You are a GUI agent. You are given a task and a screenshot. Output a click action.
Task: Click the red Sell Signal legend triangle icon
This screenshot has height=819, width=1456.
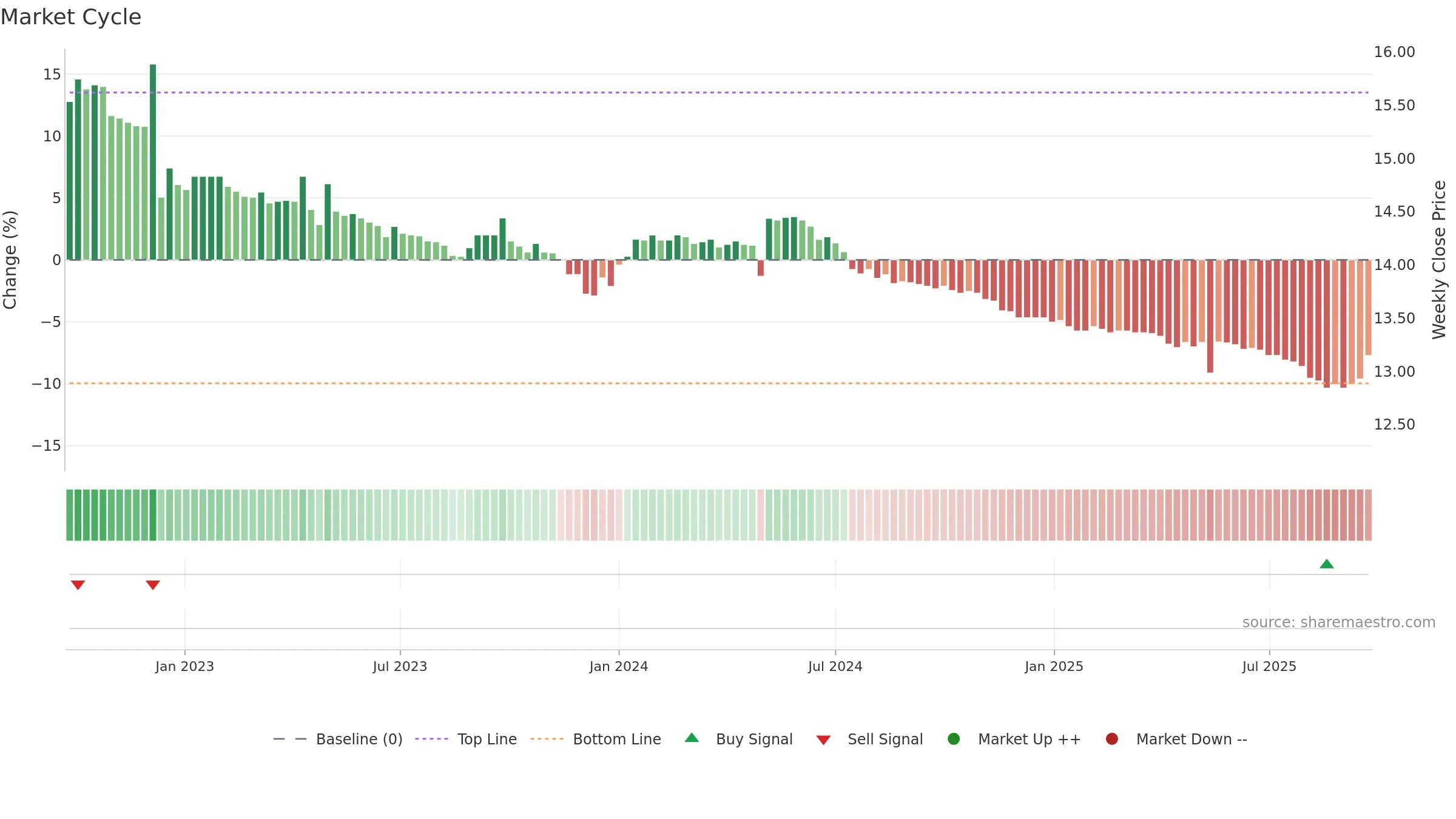point(823,740)
